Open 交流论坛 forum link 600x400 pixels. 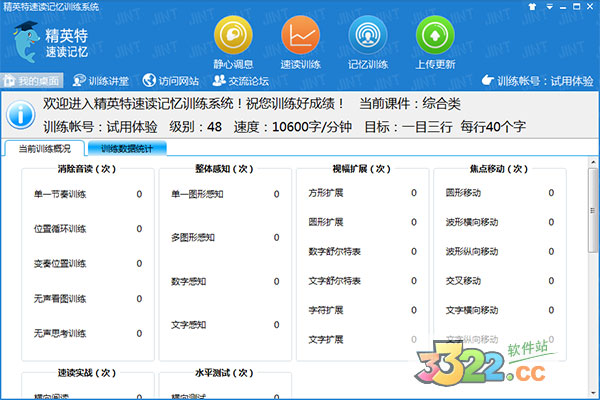point(241,81)
